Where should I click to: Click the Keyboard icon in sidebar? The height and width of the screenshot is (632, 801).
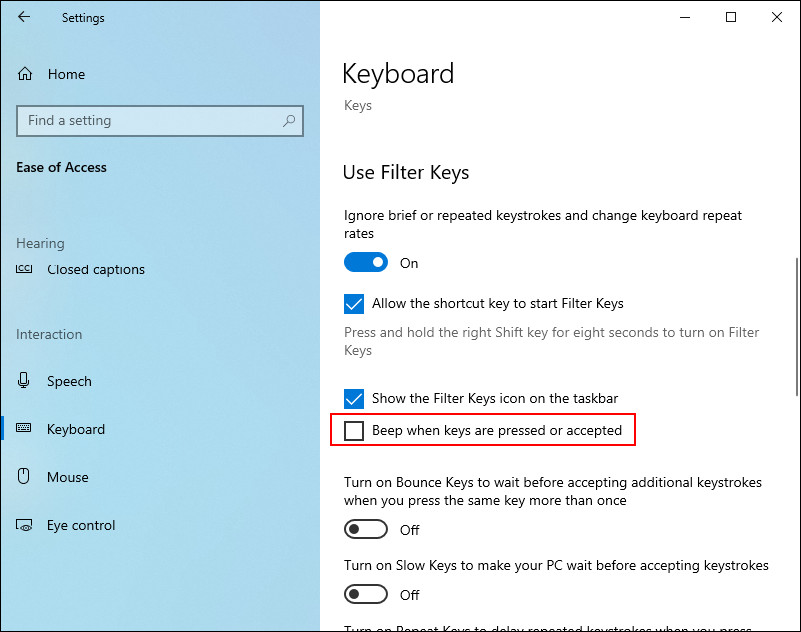[x=25, y=429]
